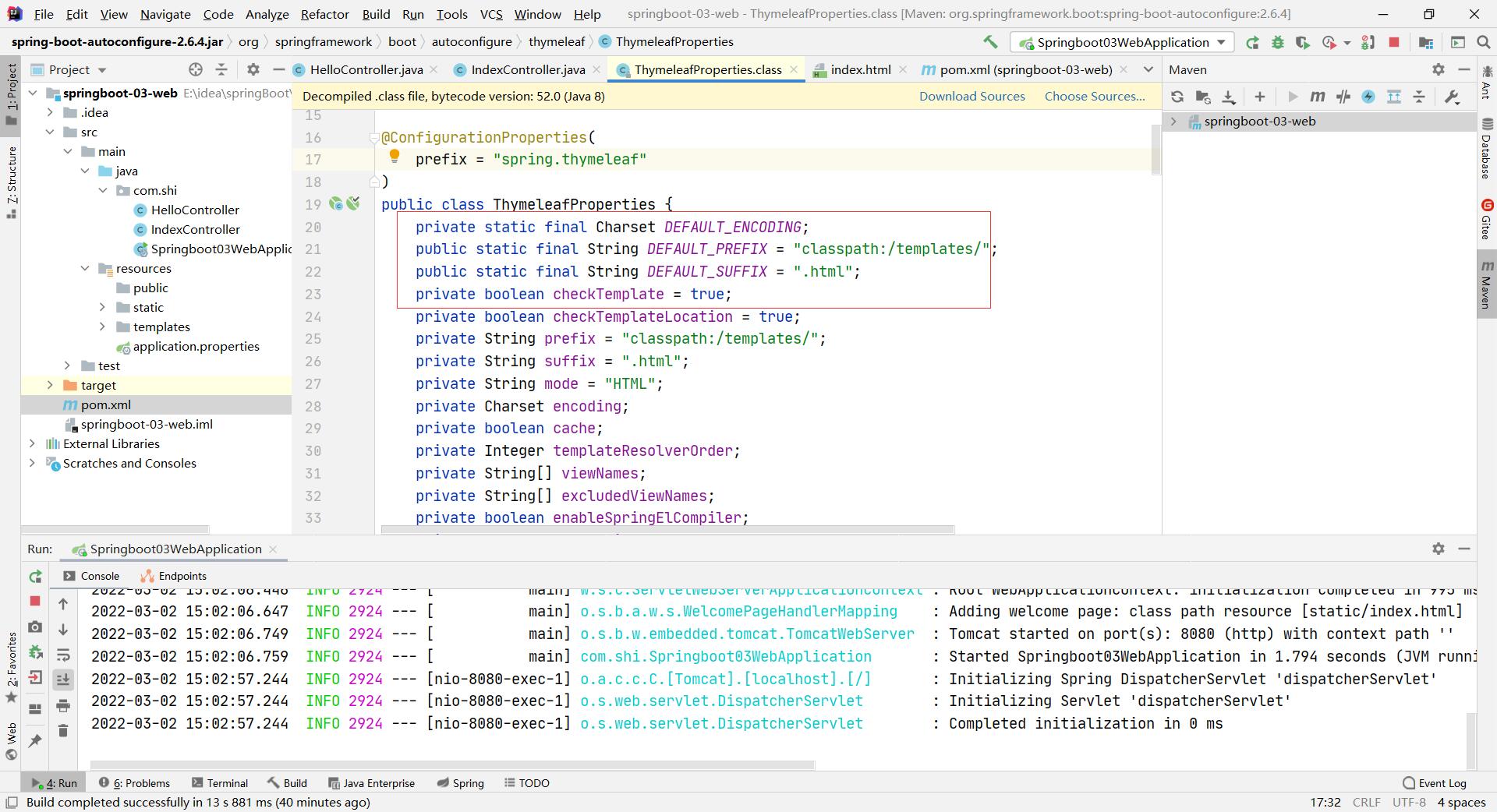Viewport: 1497px width, 812px height.
Task: Open the VCS menu
Action: click(x=490, y=14)
